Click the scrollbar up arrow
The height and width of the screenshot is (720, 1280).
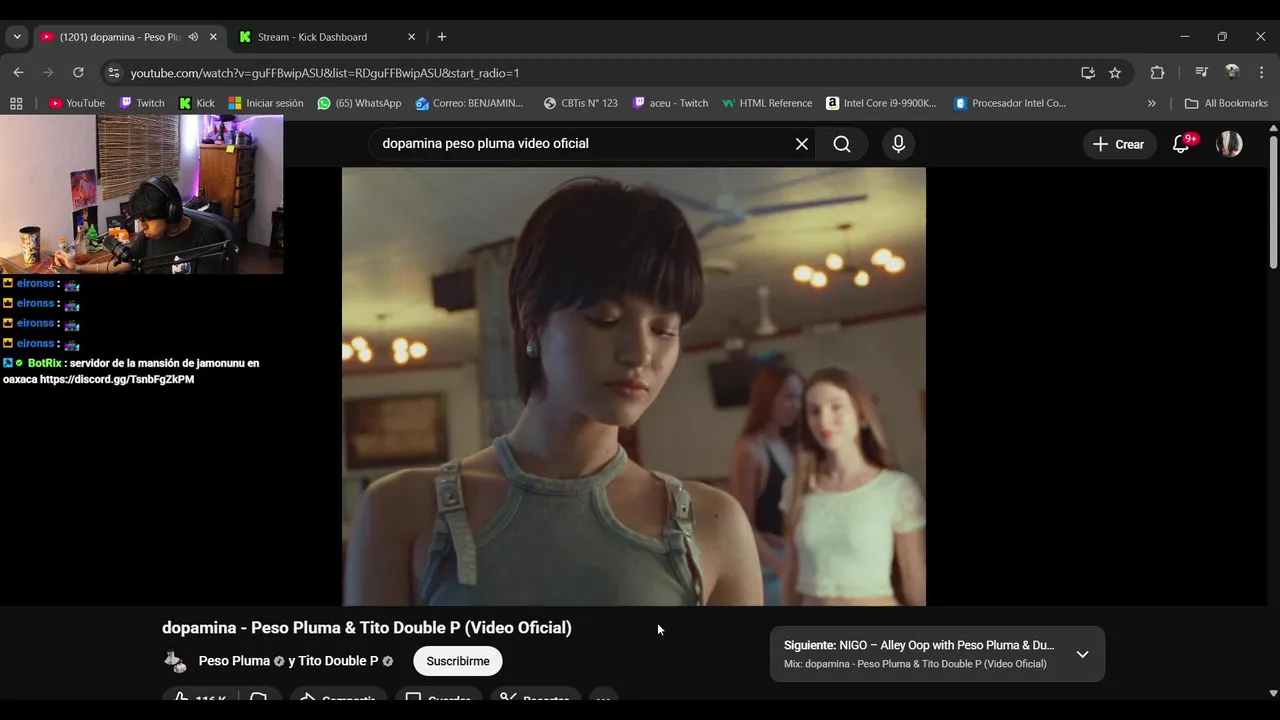click(1273, 127)
